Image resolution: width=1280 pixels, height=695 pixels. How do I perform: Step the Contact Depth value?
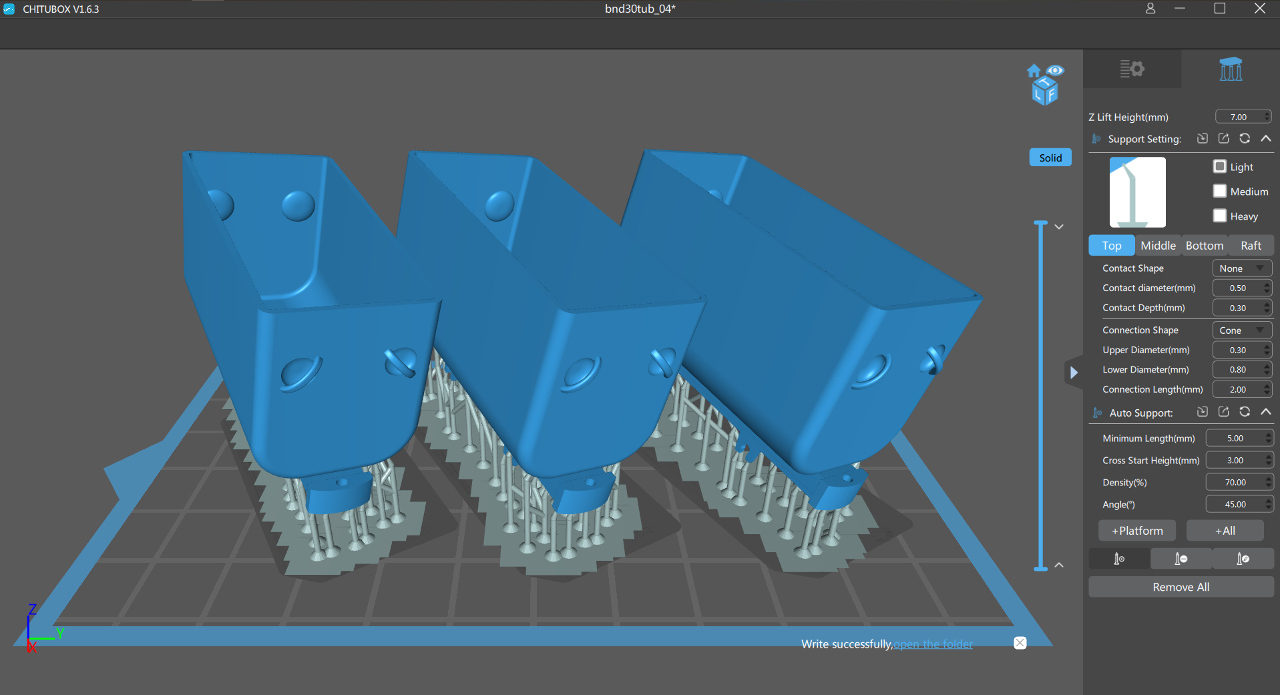tap(1268, 308)
